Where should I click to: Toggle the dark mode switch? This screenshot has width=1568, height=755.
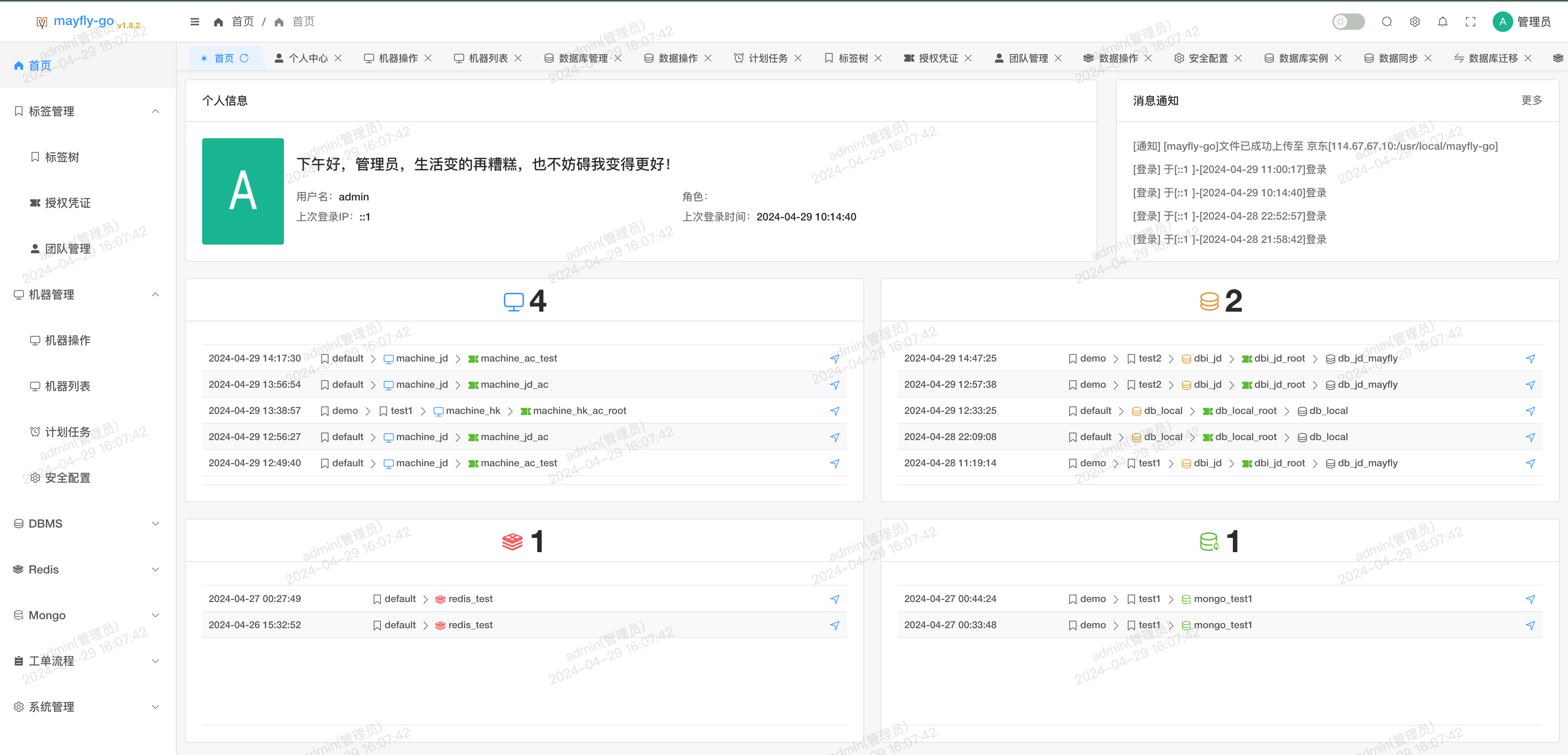pyautogui.click(x=1347, y=22)
